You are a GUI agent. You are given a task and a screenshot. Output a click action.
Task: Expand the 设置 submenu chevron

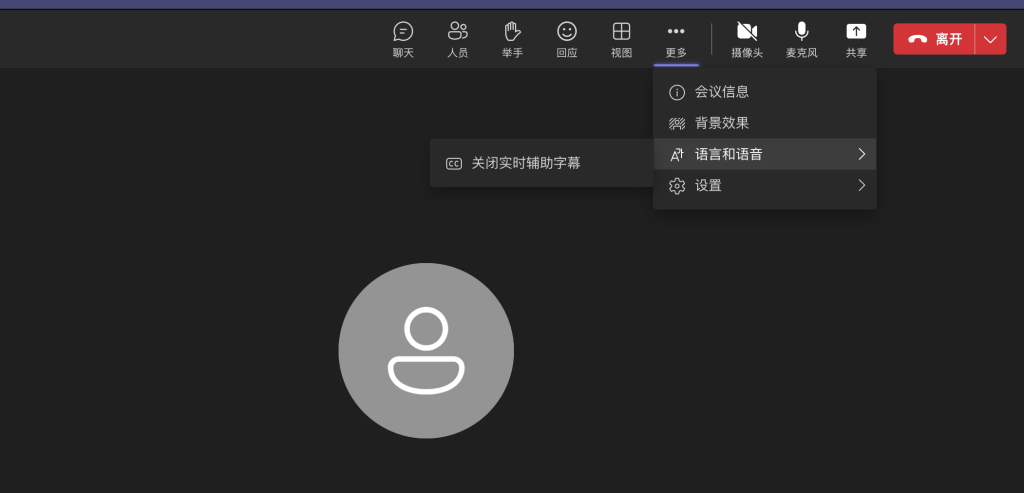[861, 185]
